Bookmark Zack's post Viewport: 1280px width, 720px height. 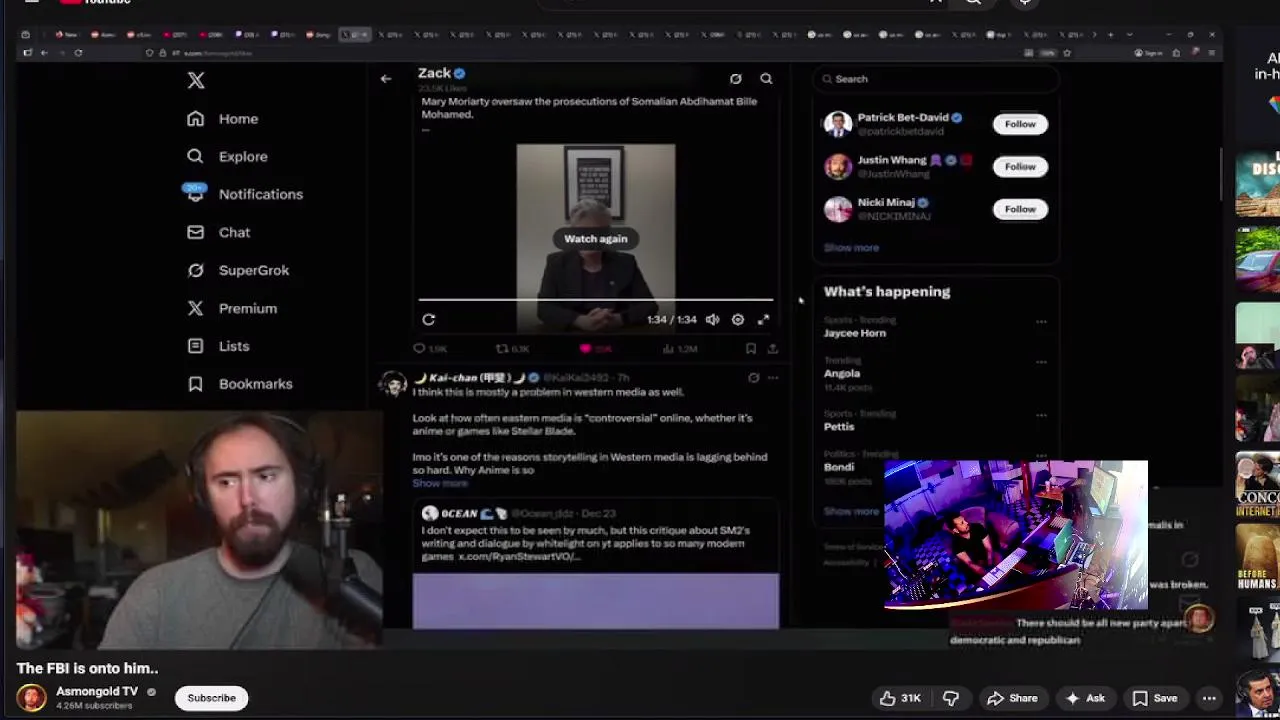(751, 349)
